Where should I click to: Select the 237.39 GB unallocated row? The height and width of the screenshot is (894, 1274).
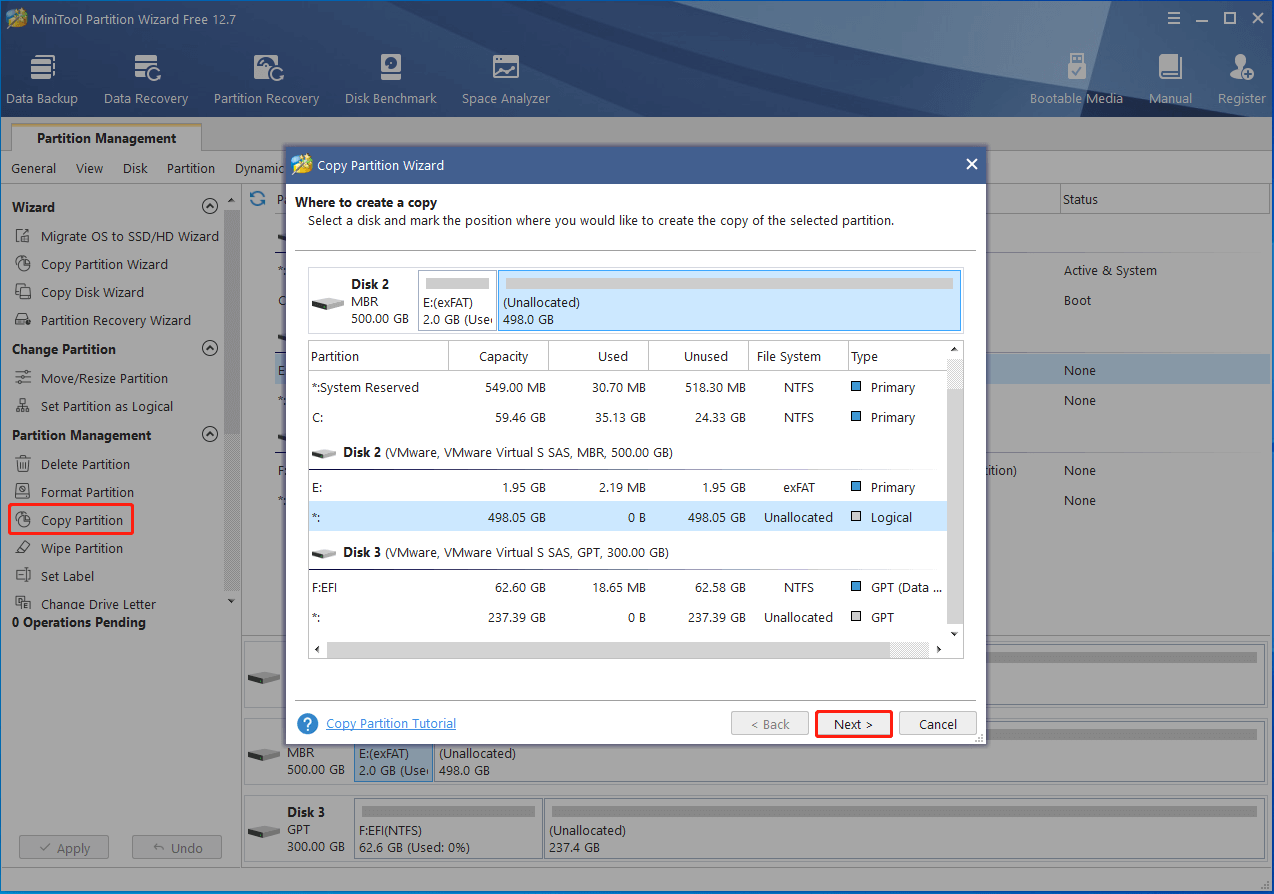pos(627,618)
